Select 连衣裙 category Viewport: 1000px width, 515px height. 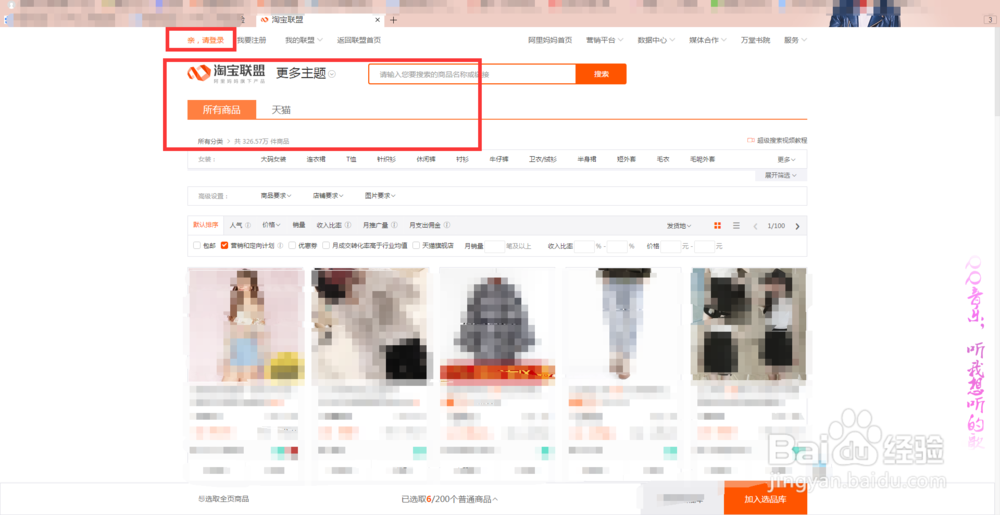(316, 159)
